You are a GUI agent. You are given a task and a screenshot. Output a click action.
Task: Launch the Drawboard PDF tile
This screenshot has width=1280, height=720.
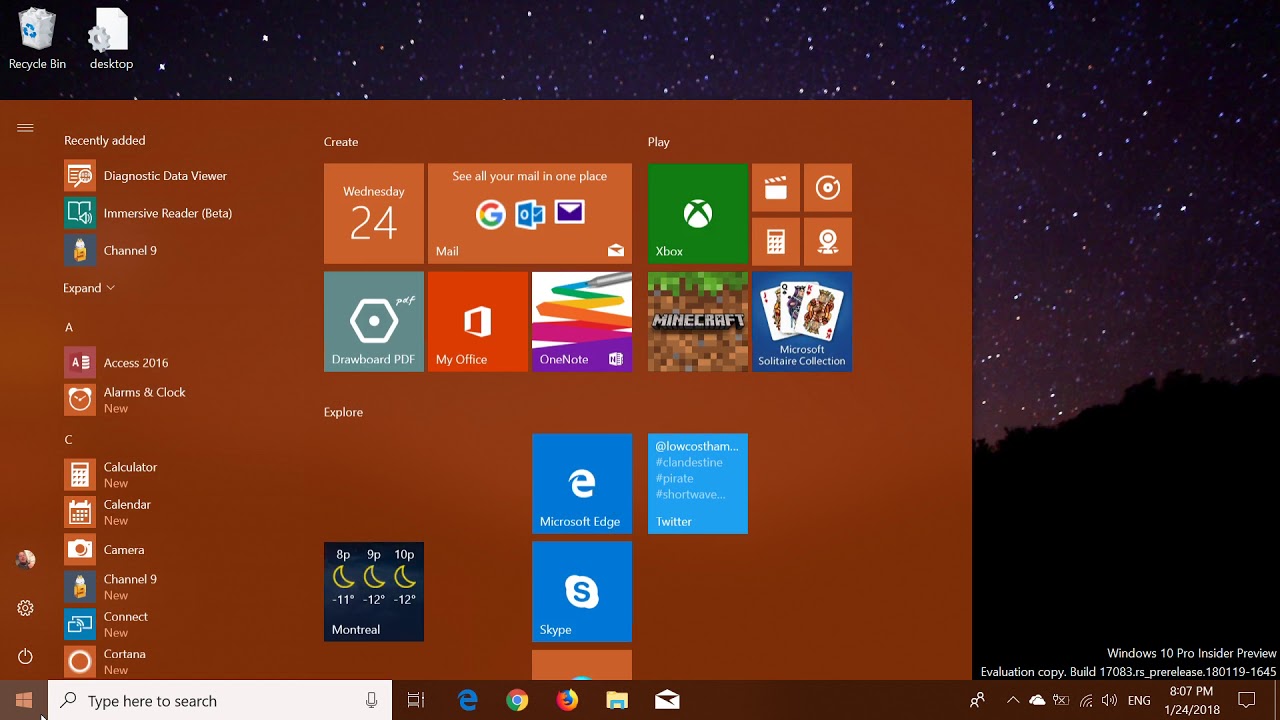374,322
